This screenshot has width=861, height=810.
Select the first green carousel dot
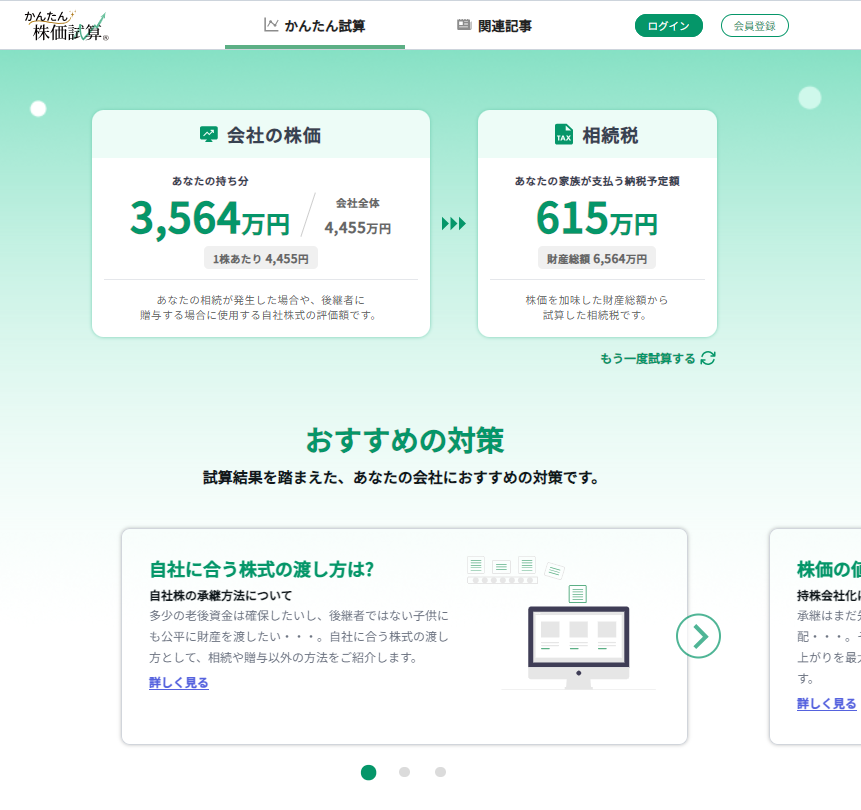[x=369, y=772]
